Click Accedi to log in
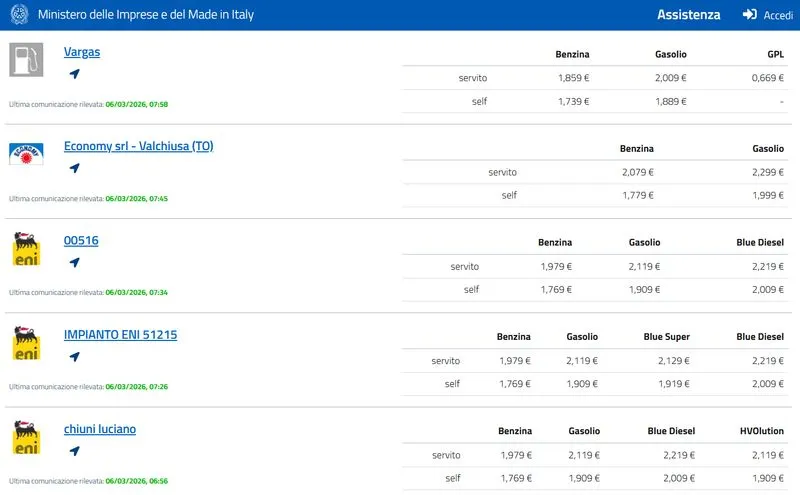 [777, 15]
